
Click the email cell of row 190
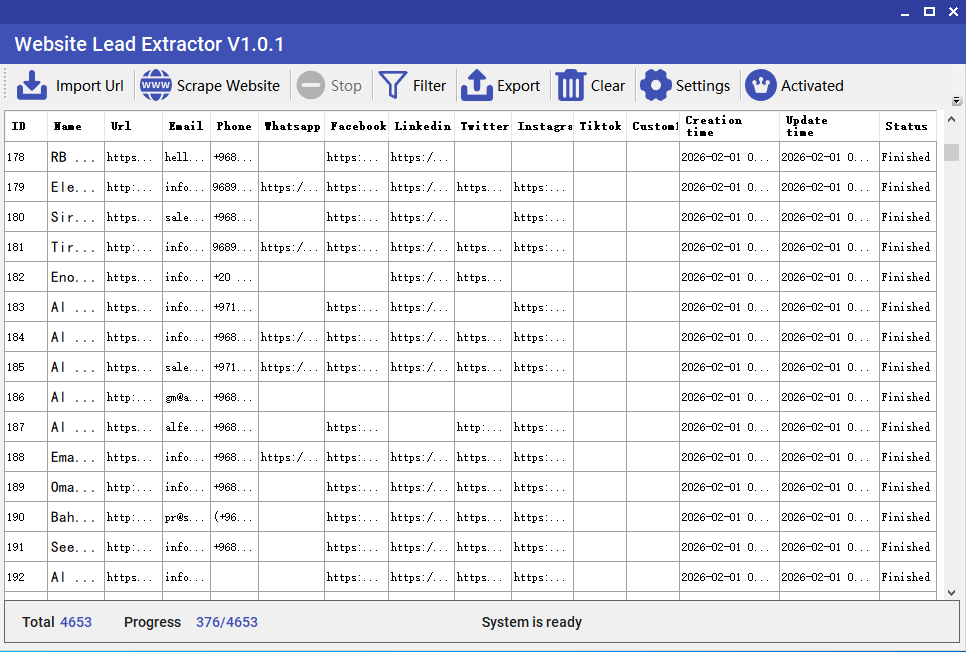point(186,517)
